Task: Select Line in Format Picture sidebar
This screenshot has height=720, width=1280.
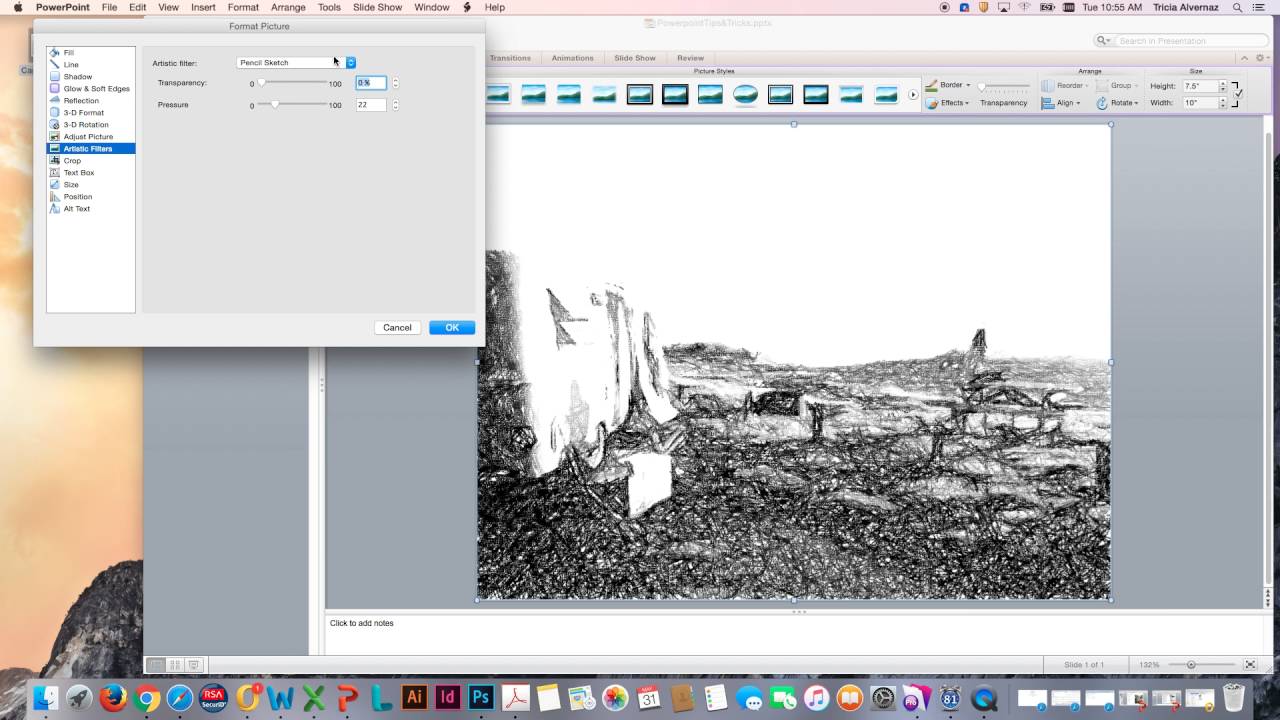Action: point(91,65)
